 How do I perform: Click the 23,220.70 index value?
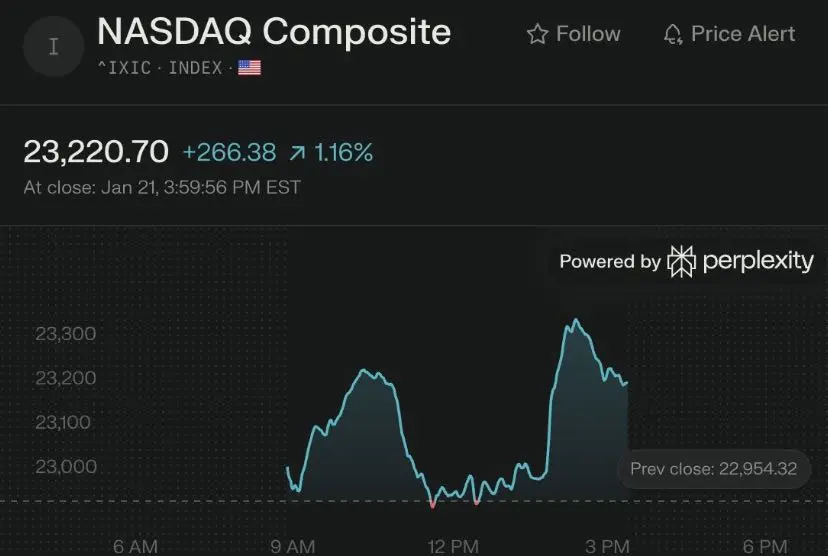coord(96,152)
